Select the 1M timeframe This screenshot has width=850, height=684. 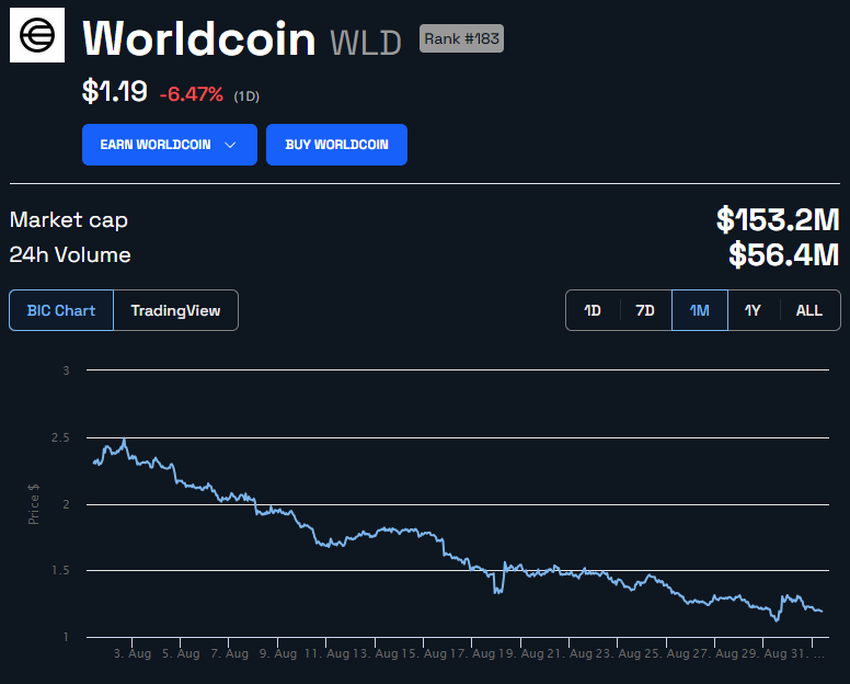click(699, 310)
